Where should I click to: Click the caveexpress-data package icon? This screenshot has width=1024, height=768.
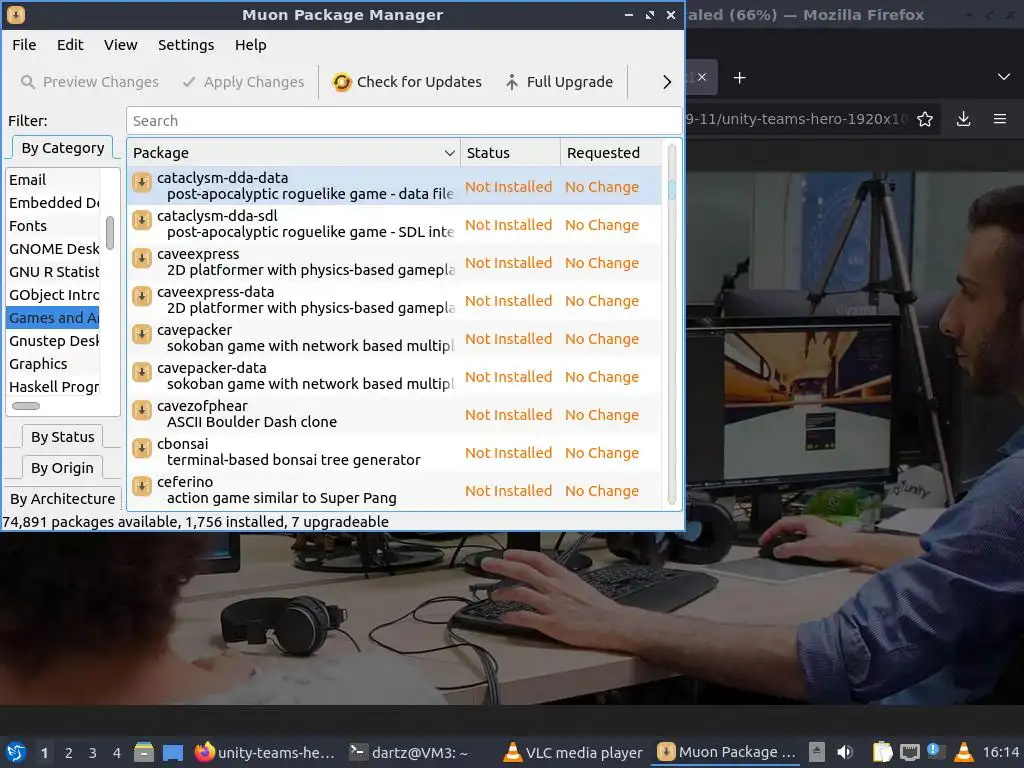[142, 296]
